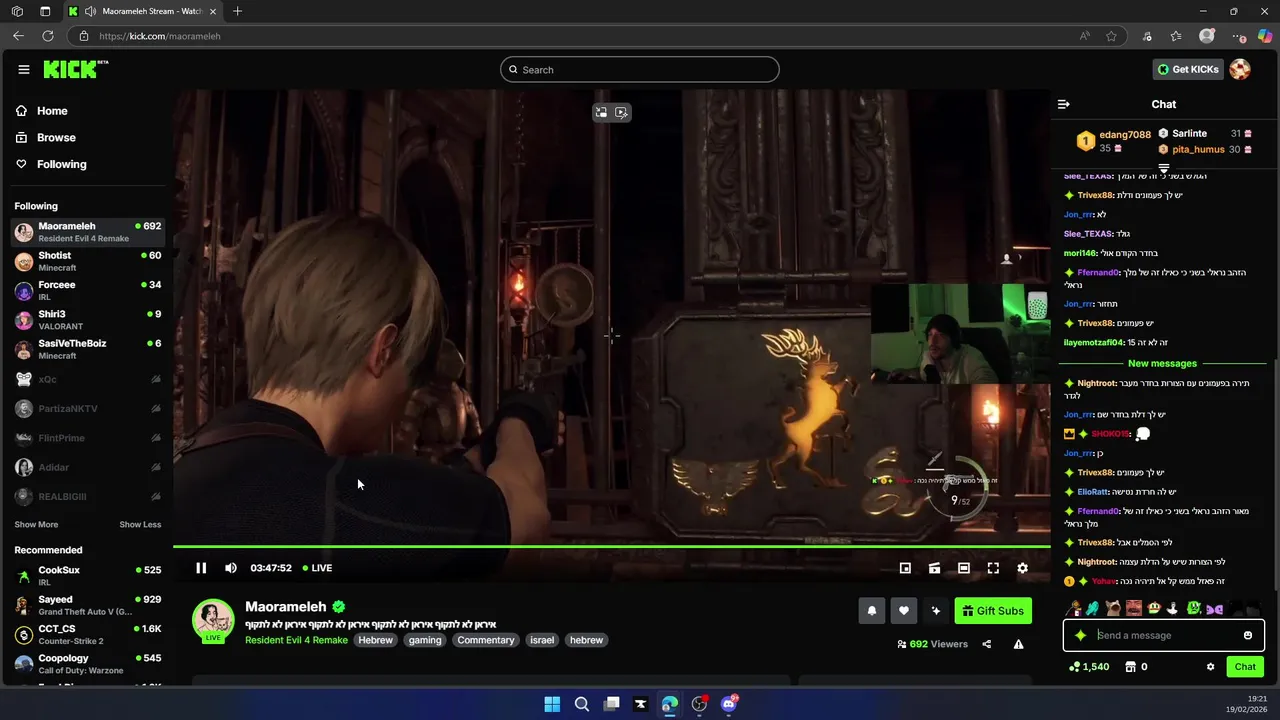Image resolution: width=1280 pixels, height=720 pixels.
Task: Open recommended Copology channel
Action: click(x=88, y=664)
